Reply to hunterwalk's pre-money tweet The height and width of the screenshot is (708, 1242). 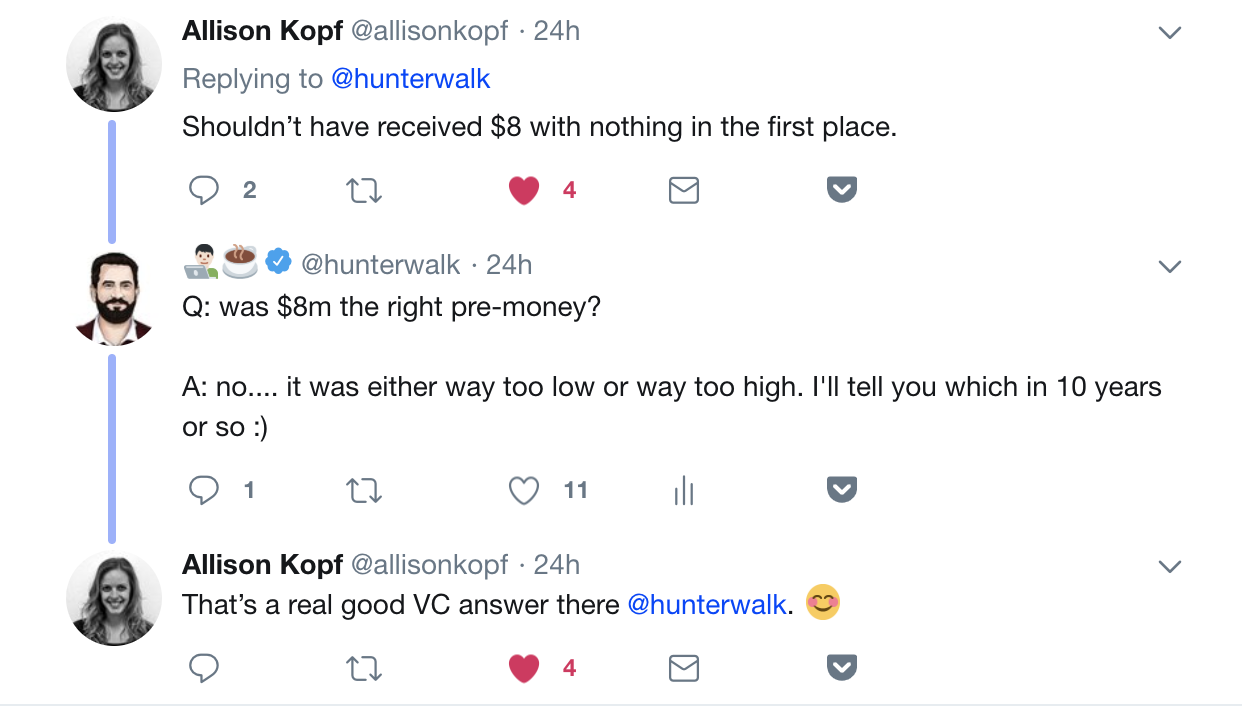(204, 490)
